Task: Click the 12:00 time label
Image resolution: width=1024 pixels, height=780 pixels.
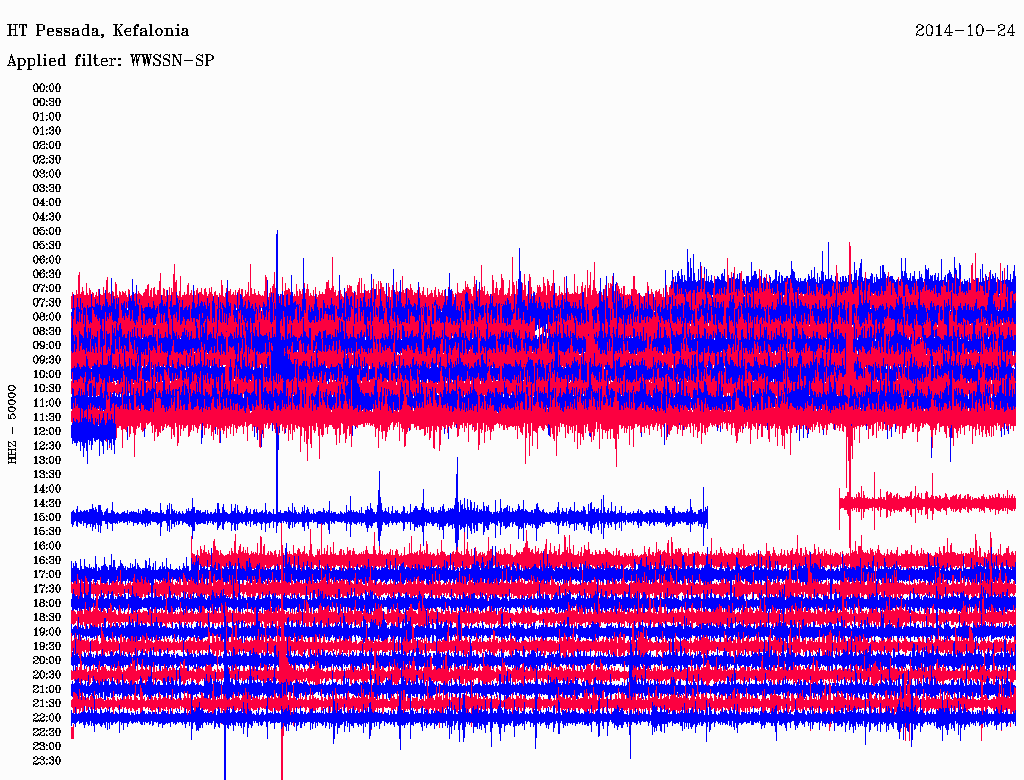Action: pyautogui.click(x=47, y=431)
